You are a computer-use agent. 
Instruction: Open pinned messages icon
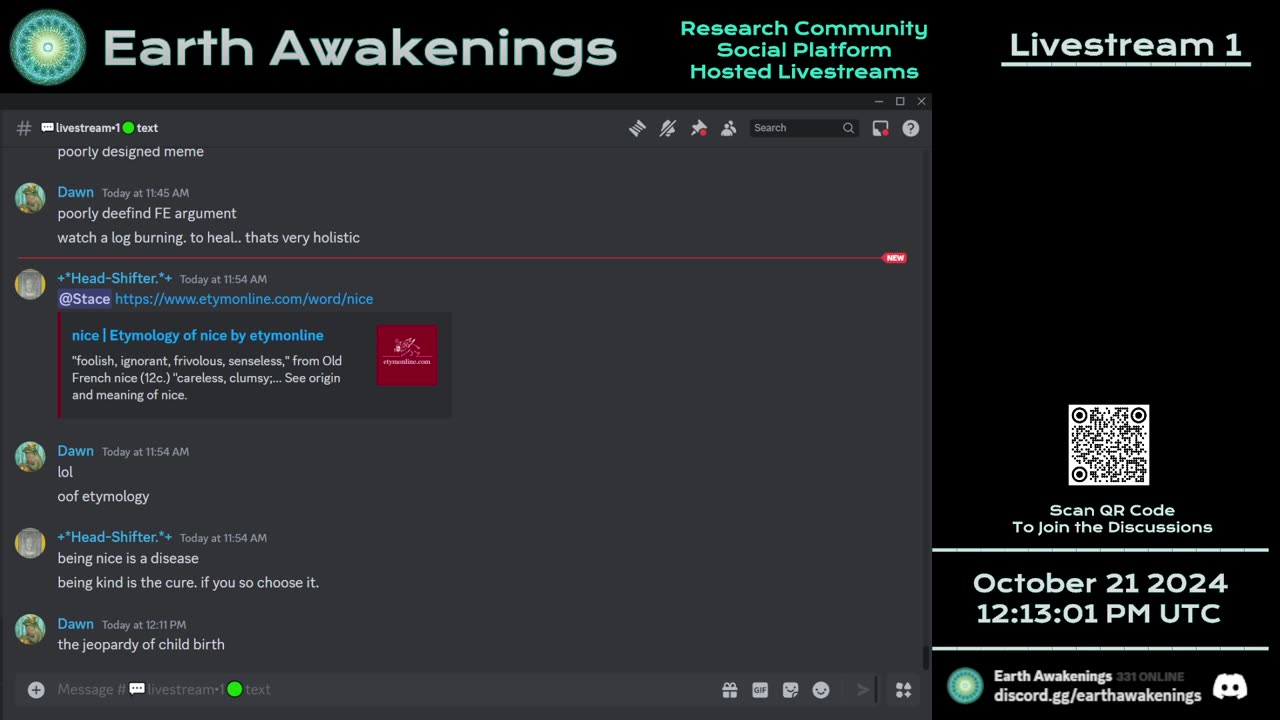pyautogui.click(x=699, y=128)
